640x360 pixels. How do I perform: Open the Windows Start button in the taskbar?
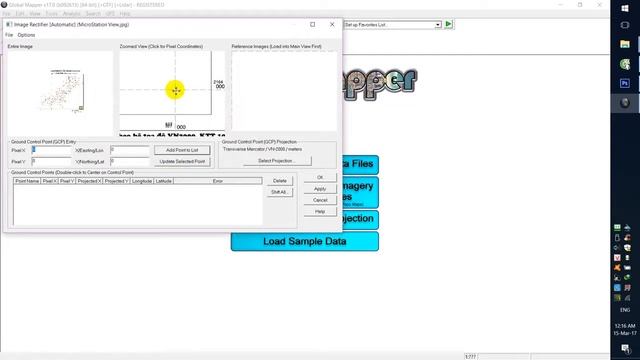tap(625, 8)
